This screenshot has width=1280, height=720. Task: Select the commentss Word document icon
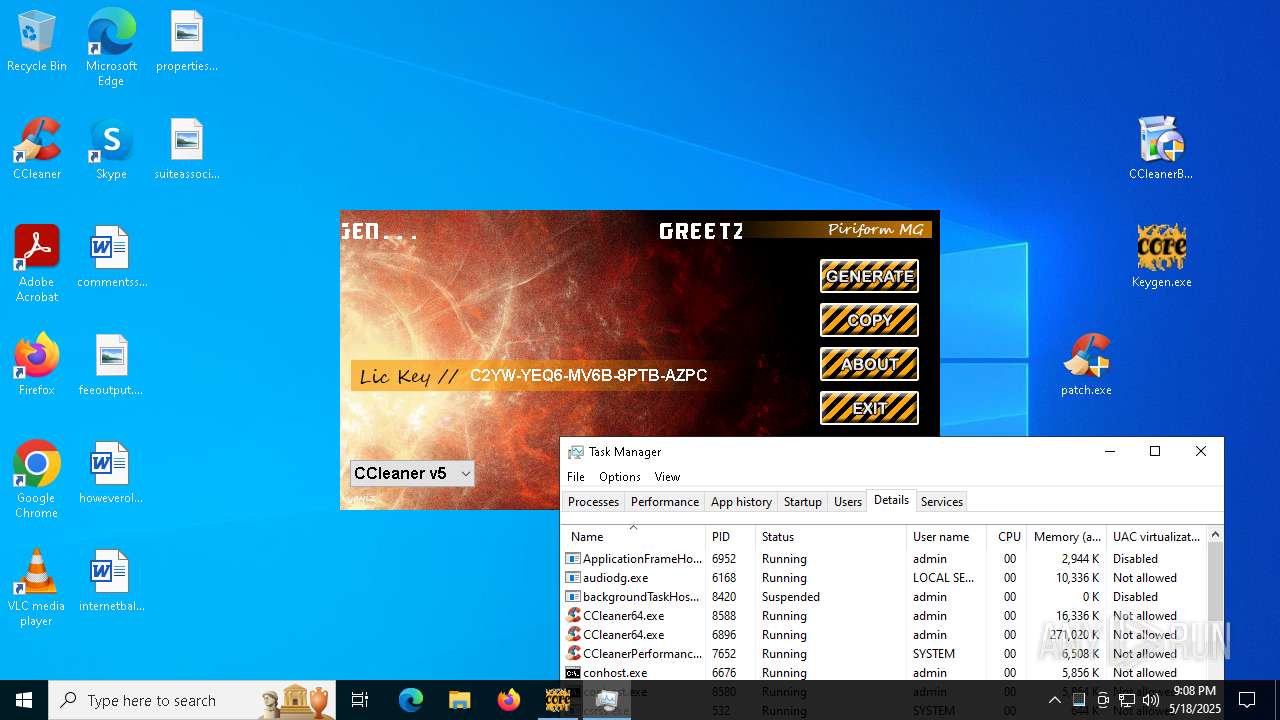click(111, 258)
